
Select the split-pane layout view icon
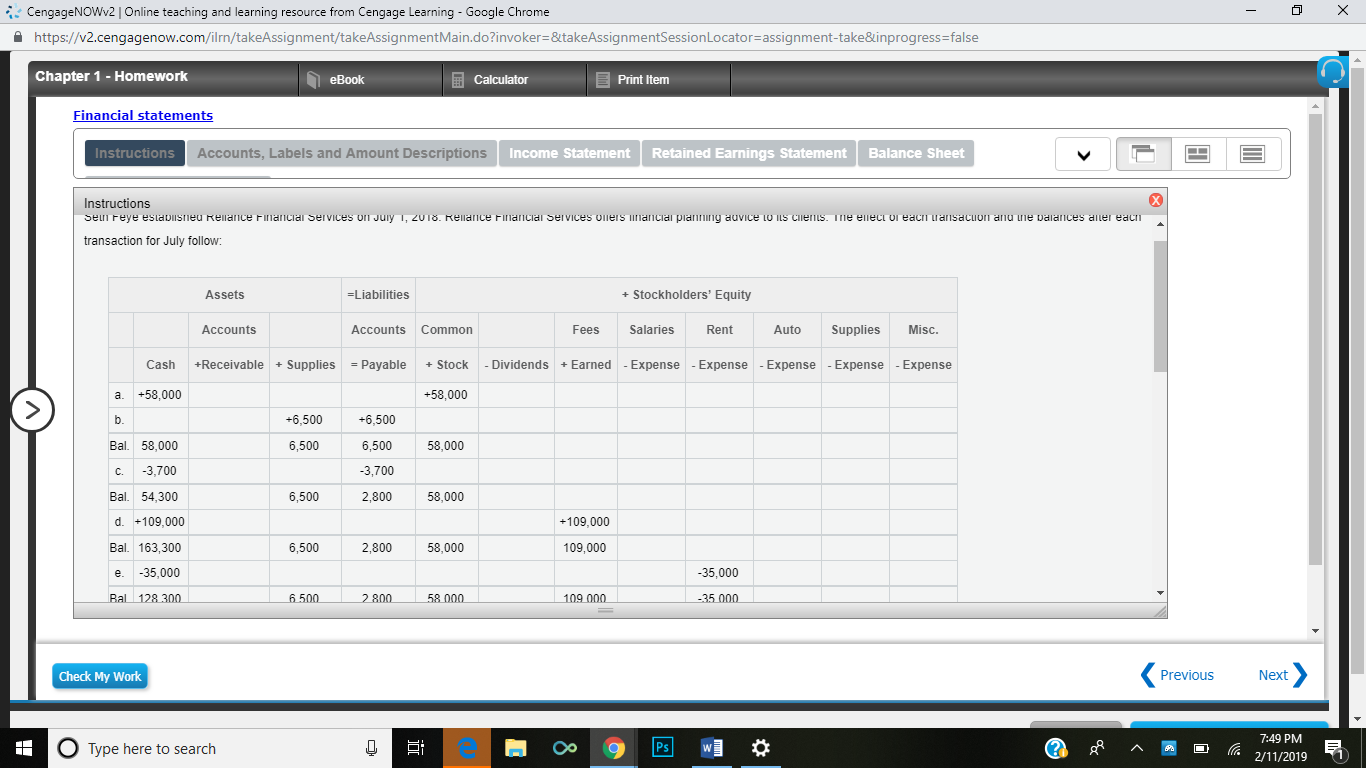[x=1197, y=153]
